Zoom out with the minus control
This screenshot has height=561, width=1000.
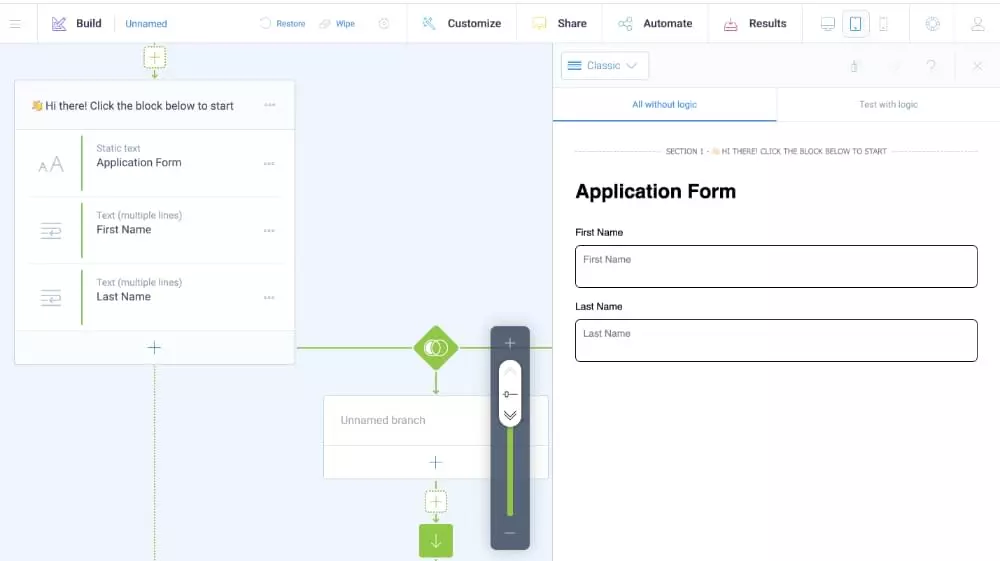(x=510, y=533)
